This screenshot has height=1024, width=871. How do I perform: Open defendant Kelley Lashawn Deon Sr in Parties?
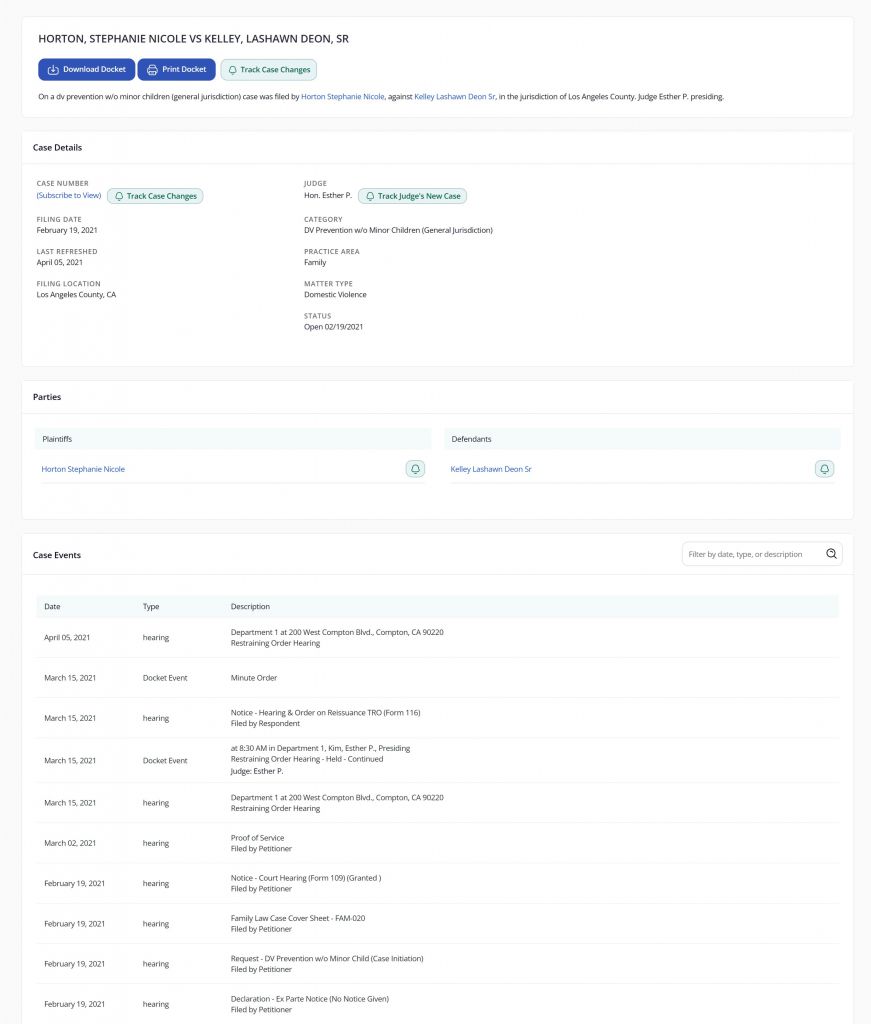coord(490,469)
